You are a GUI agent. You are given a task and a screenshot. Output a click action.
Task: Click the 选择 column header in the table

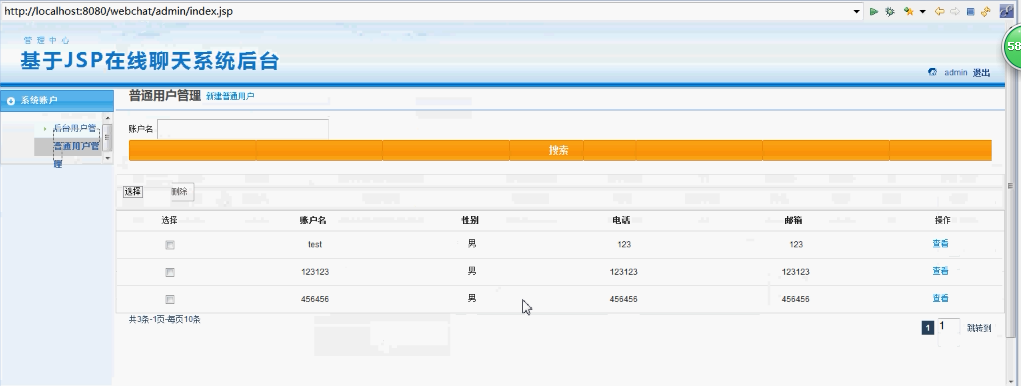pos(169,220)
